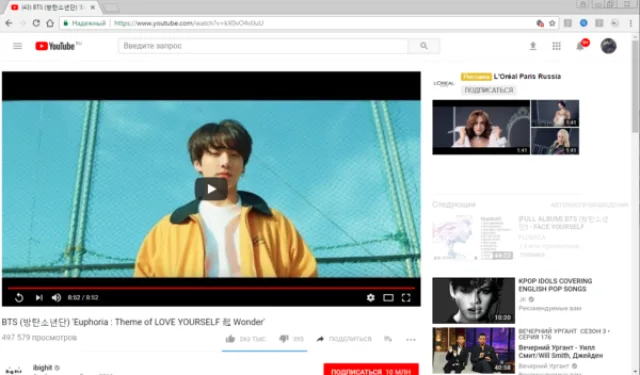This screenshot has width=640, height=375.
Task: Open the YouTube apps grid icon
Action: [556, 46]
